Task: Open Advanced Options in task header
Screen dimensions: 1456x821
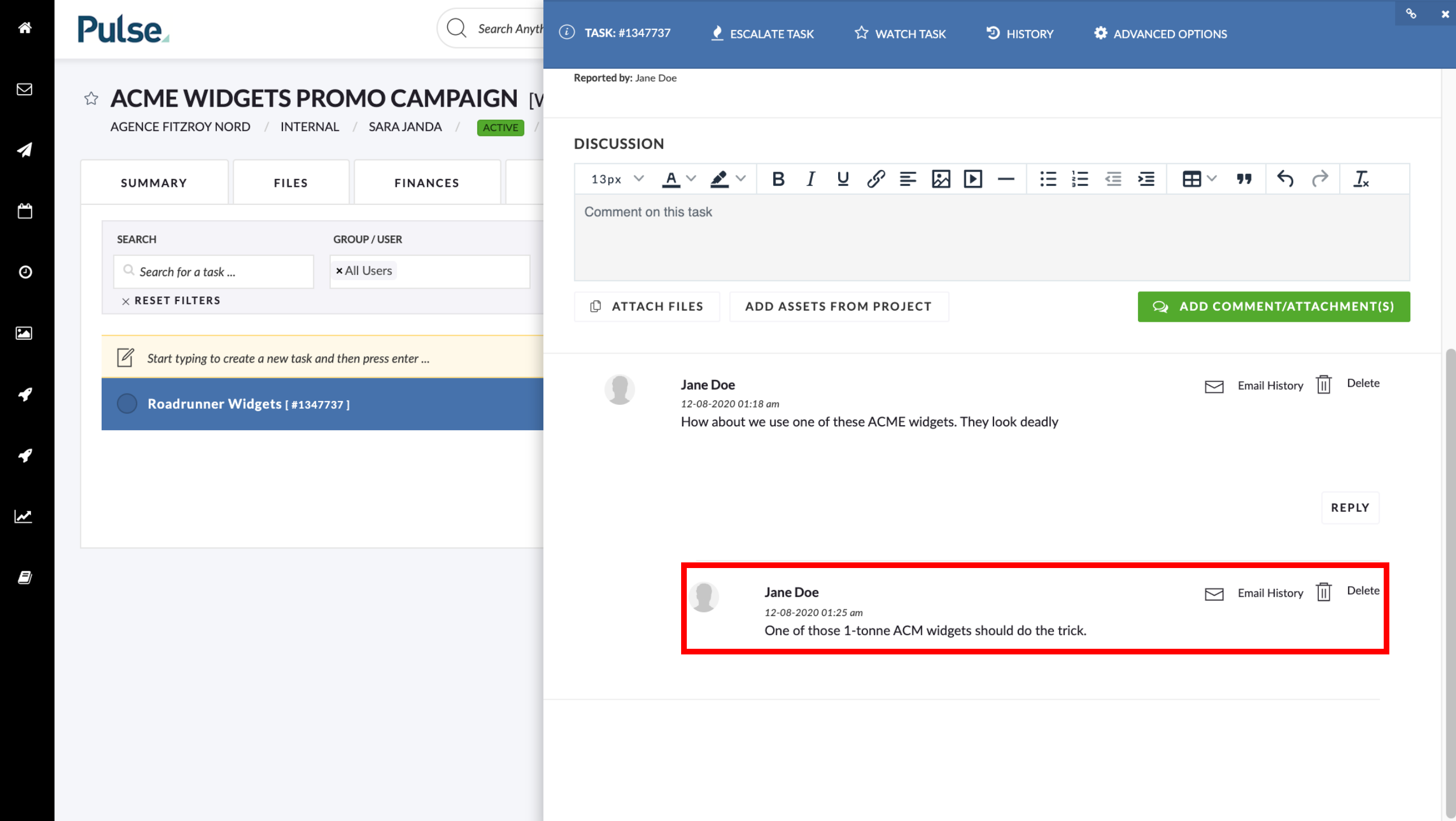Action: (x=1161, y=33)
